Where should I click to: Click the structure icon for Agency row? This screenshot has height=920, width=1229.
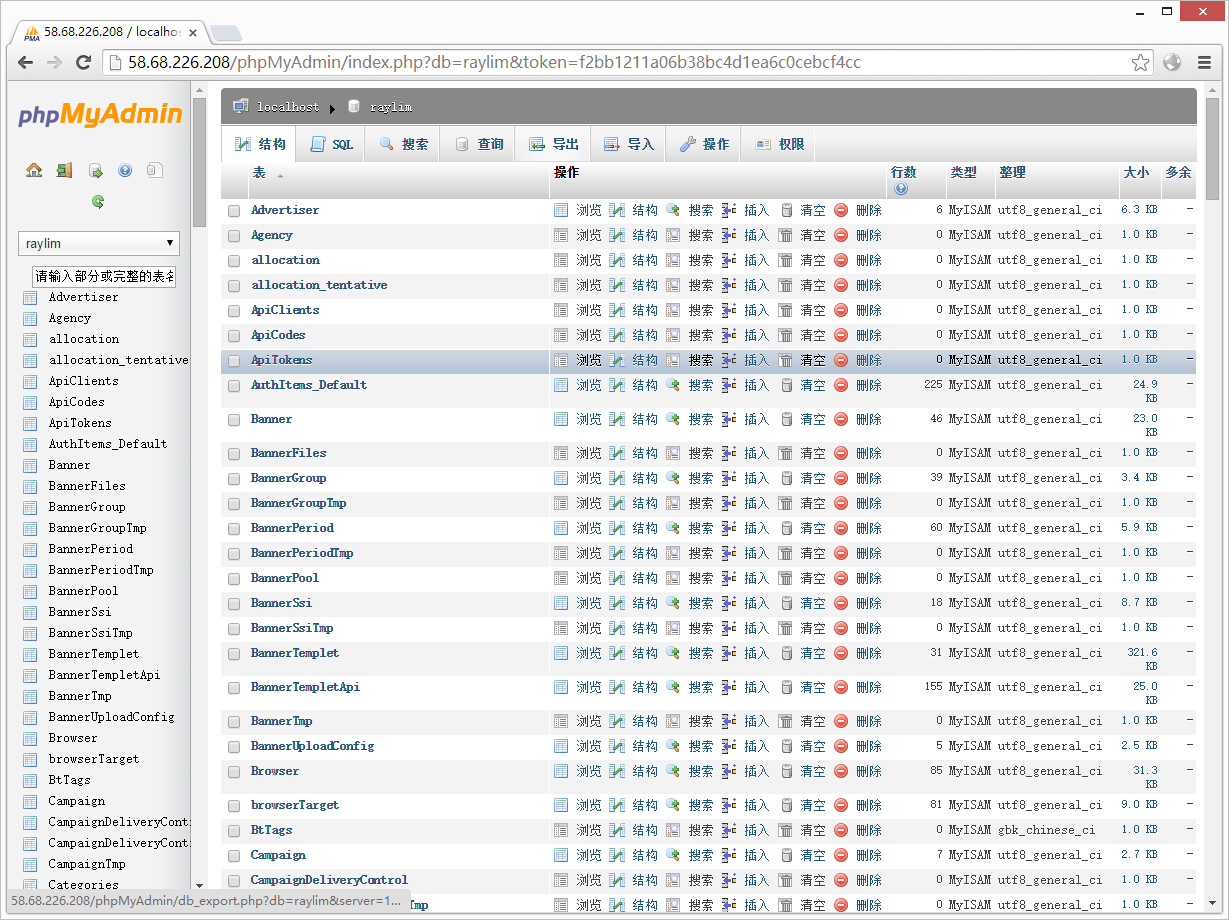[617, 235]
